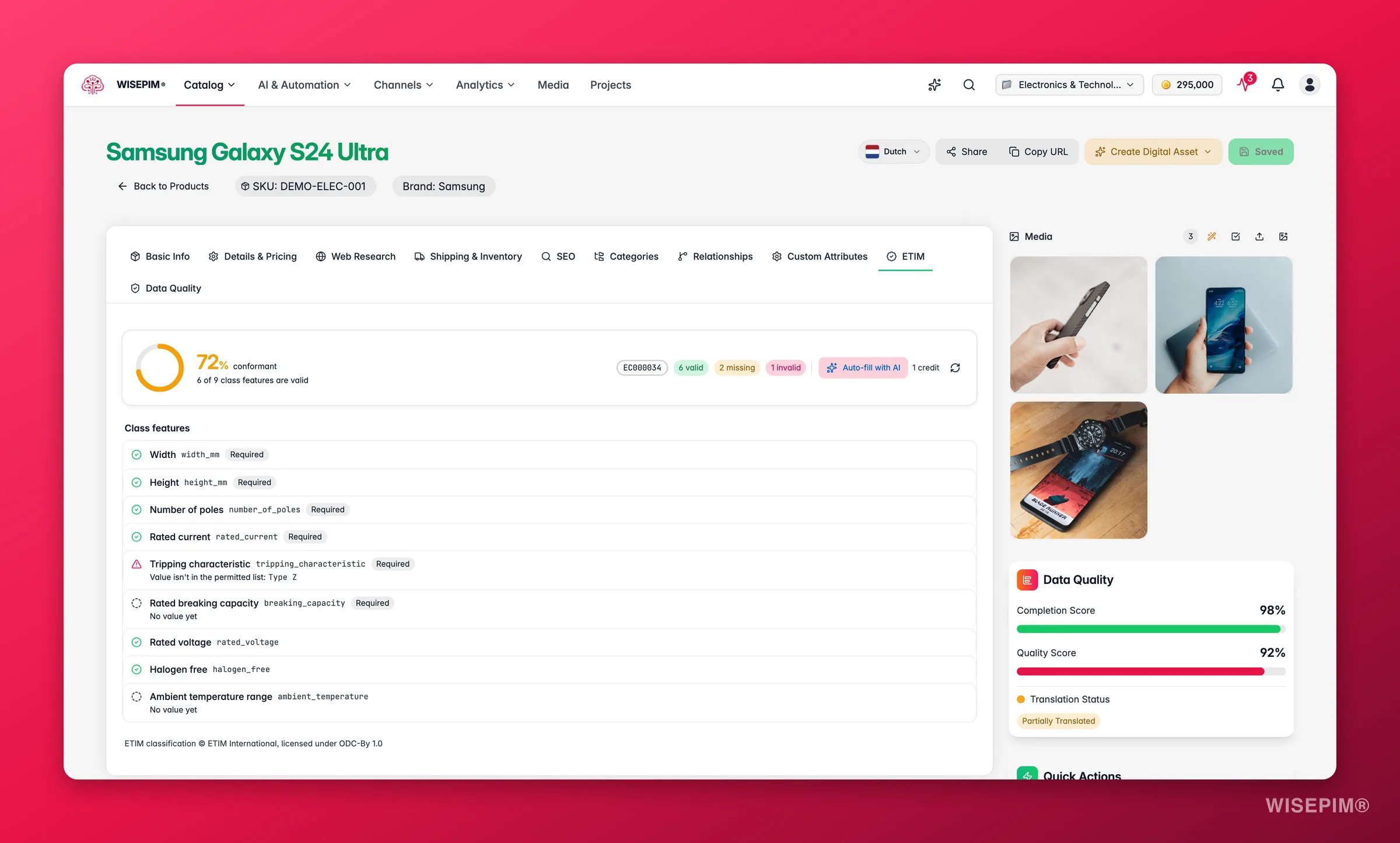
Task: Open the Media top navigation item
Action: pos(553,85)
